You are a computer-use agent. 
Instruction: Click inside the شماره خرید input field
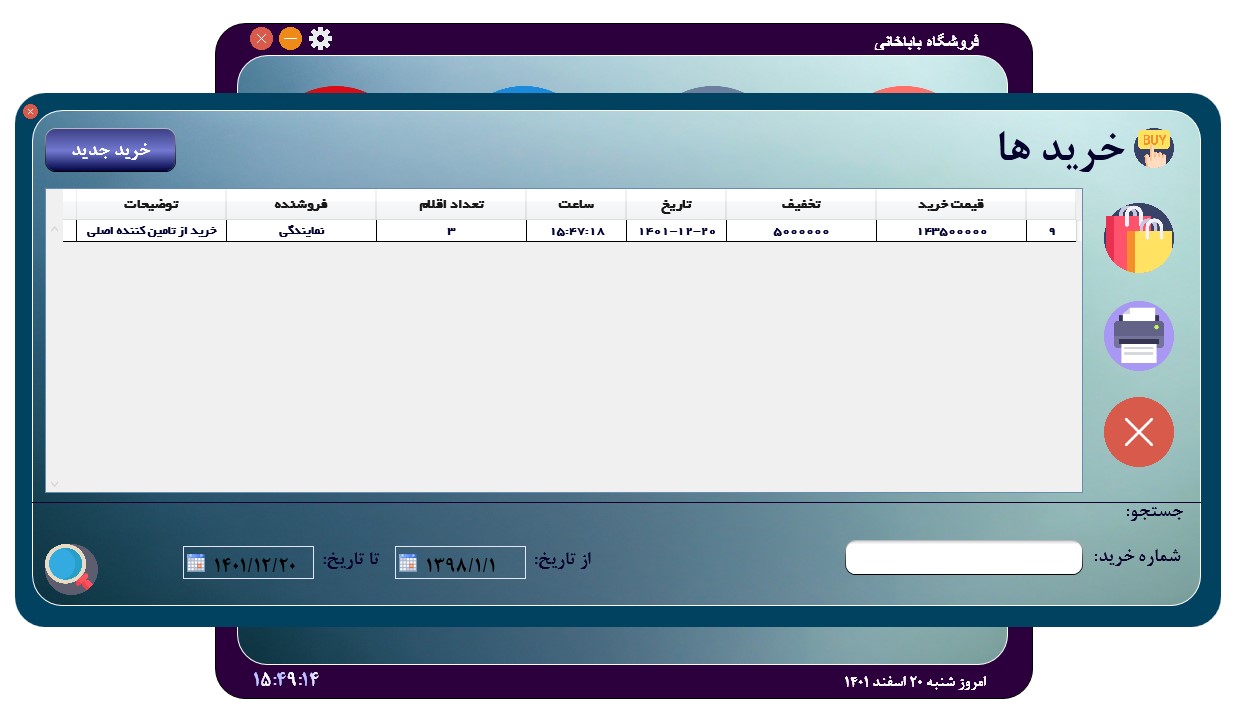(x=963, y=558)
